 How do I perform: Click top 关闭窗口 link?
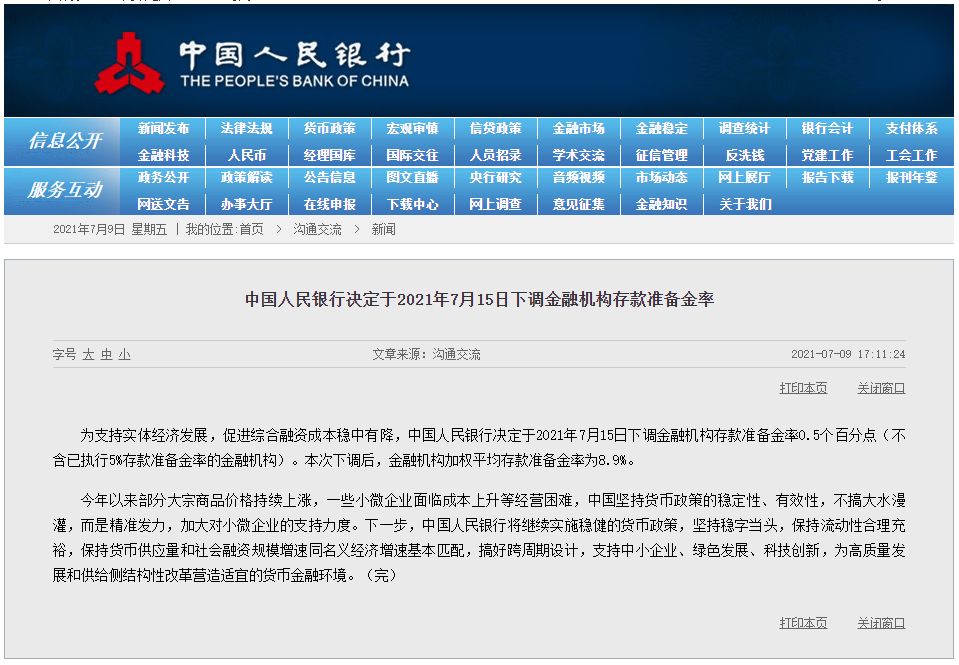click(x=881, y=388)
